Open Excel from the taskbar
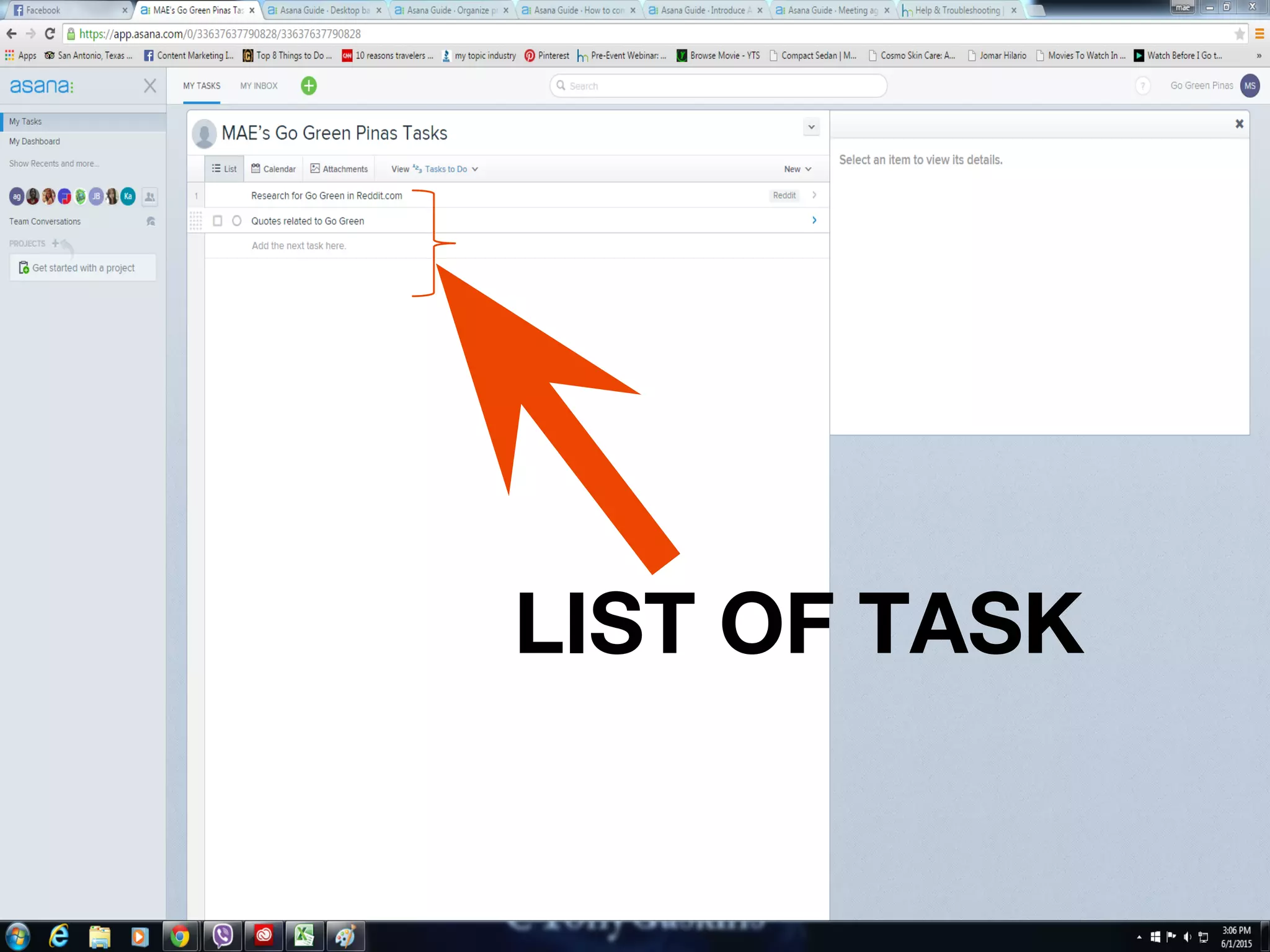The height and width of the screenshot is (952, 1270). coord(304,937)
